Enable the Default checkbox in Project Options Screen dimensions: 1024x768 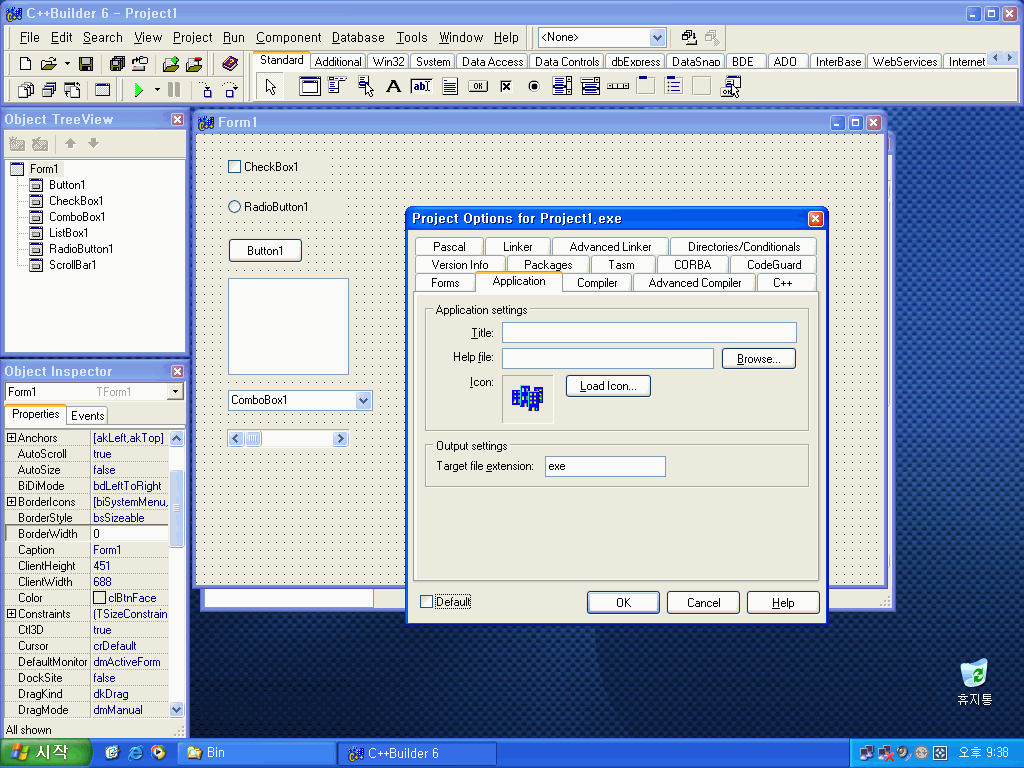[x=427, y=602]
